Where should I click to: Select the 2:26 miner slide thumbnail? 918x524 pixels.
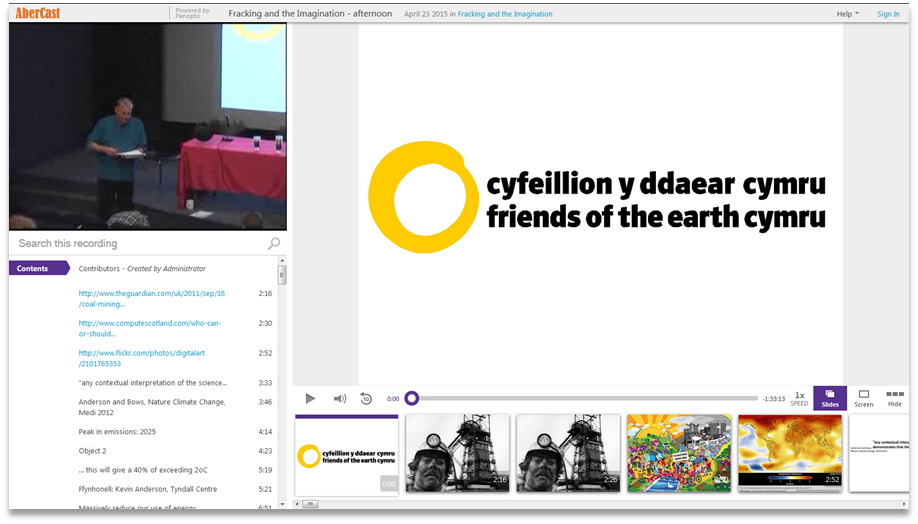(568, 453)
